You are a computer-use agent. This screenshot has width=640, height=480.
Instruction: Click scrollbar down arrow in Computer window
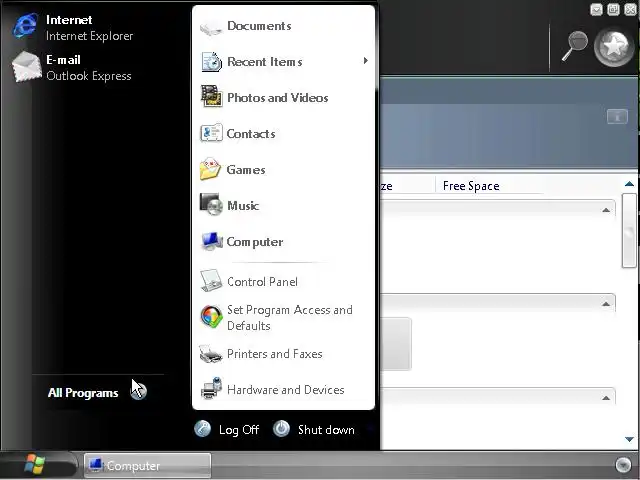[629, 439]
